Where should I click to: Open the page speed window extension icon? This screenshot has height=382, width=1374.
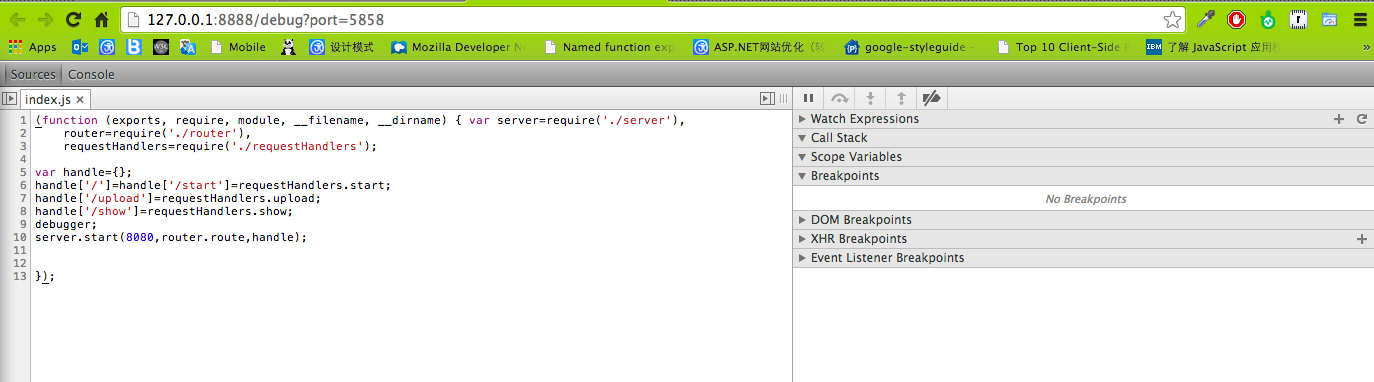click(x=1329, y=19)
